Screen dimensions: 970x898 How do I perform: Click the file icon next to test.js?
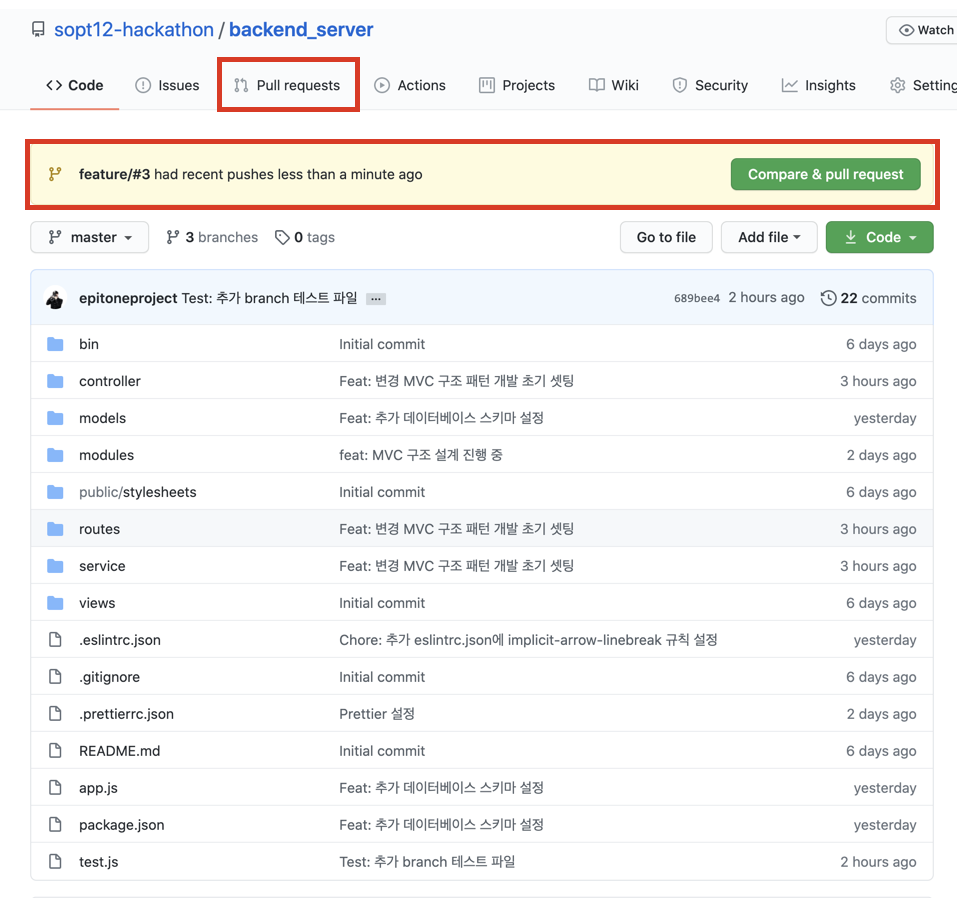coord(55,862)
